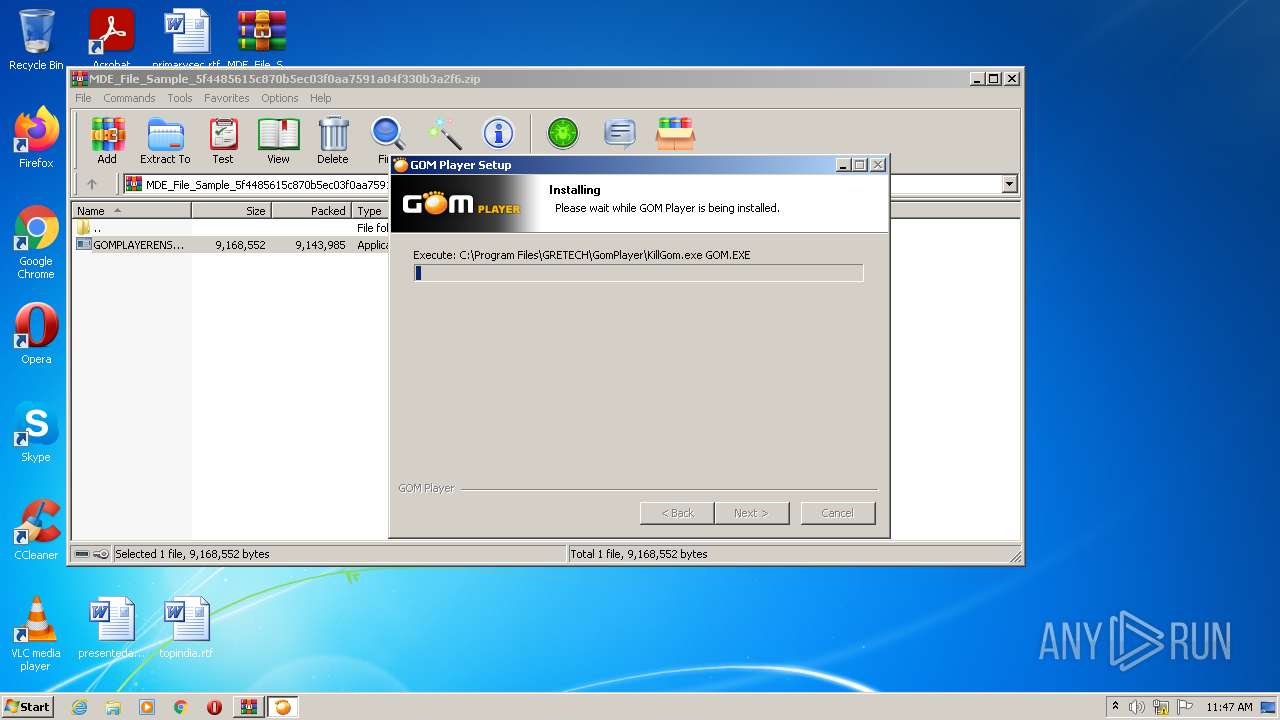
Task: Click the Action Center flag tray icon
Action: click(x=1185, y=707)
